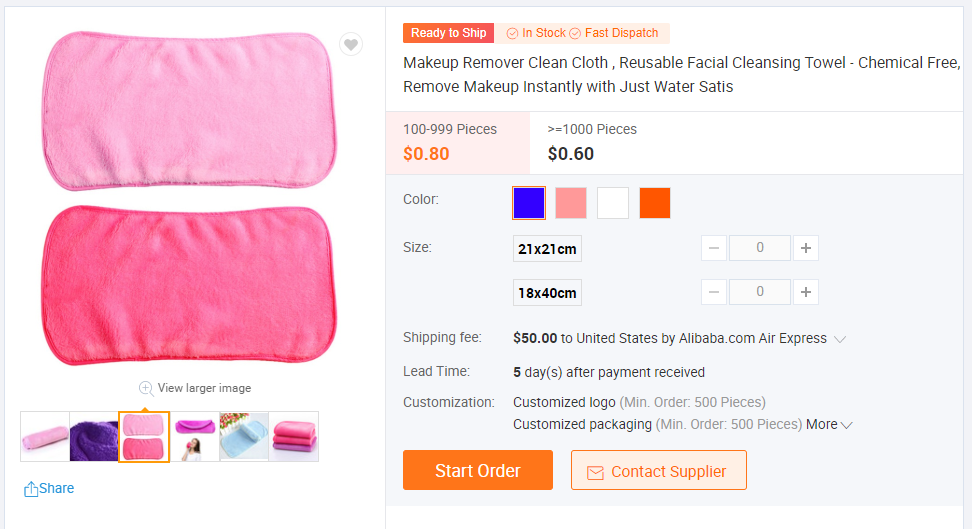Image resolution: width=972 pixels, height=529 pixels.
Task: Click plus stepper for 21x21cm size
Action: tap(806, 248)
